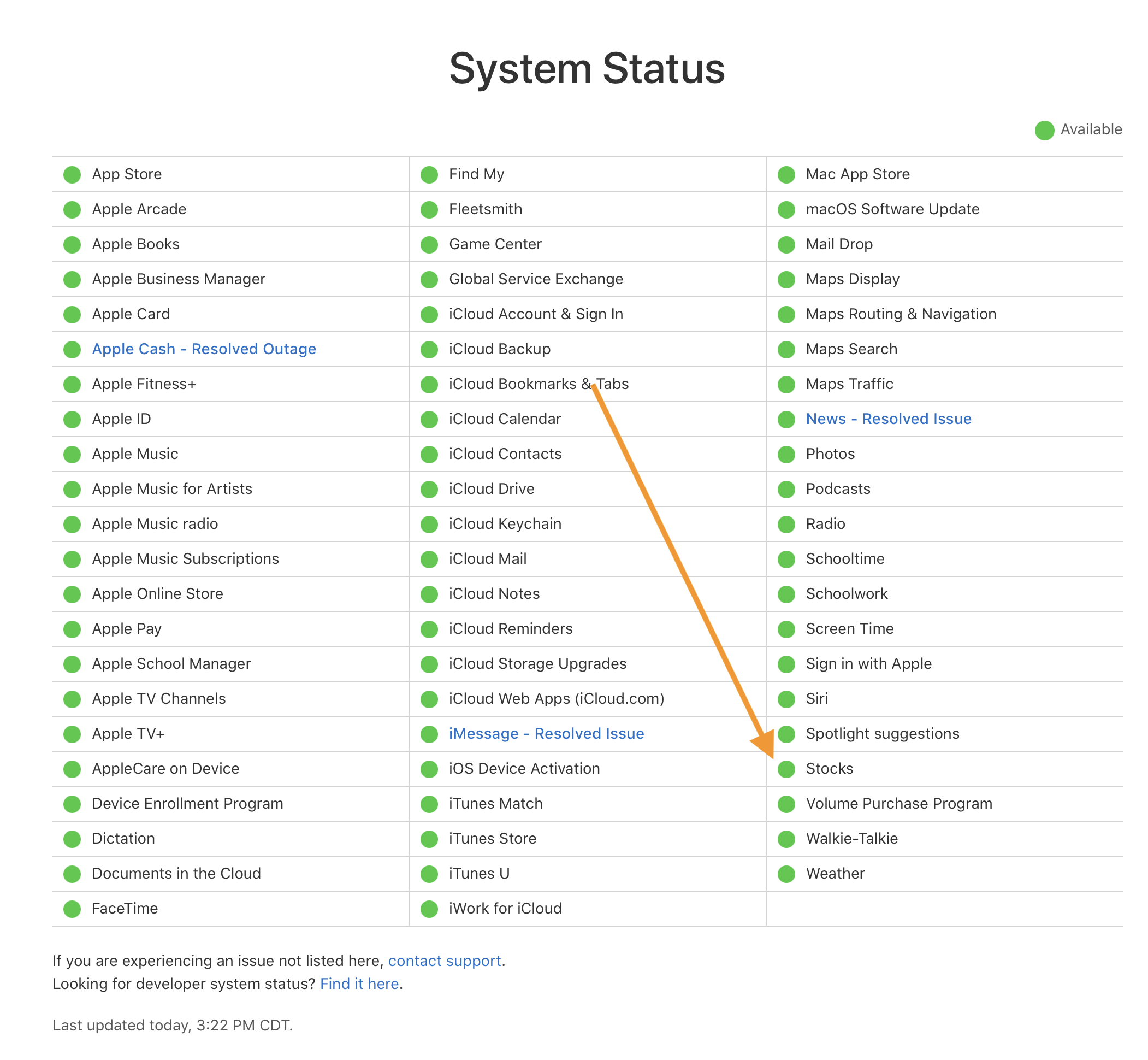Select the Fleetsmith entry
Viewport: 1148px width, 1060px height.
tap(485, 209)
